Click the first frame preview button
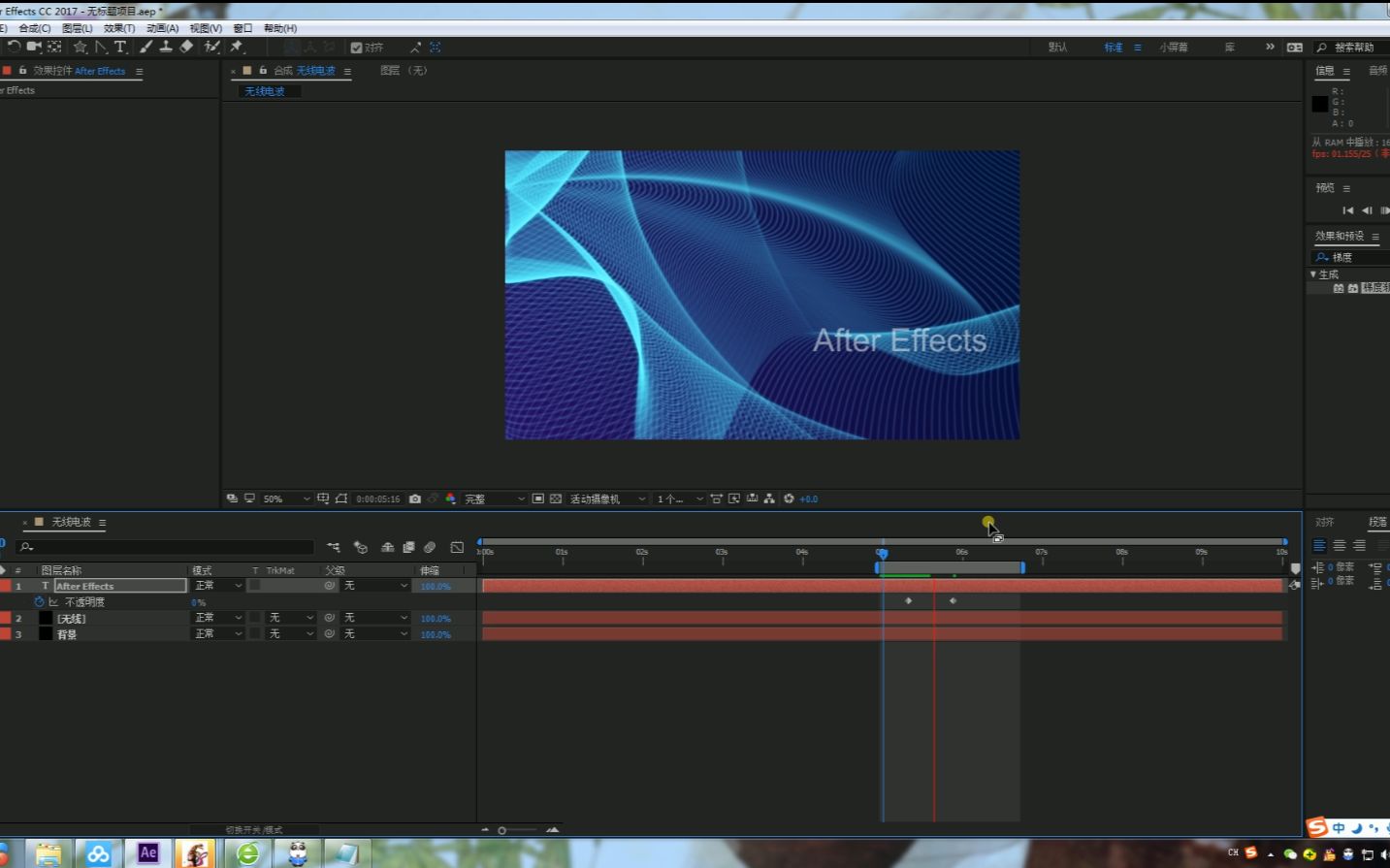 click(x=1347, y=210)
